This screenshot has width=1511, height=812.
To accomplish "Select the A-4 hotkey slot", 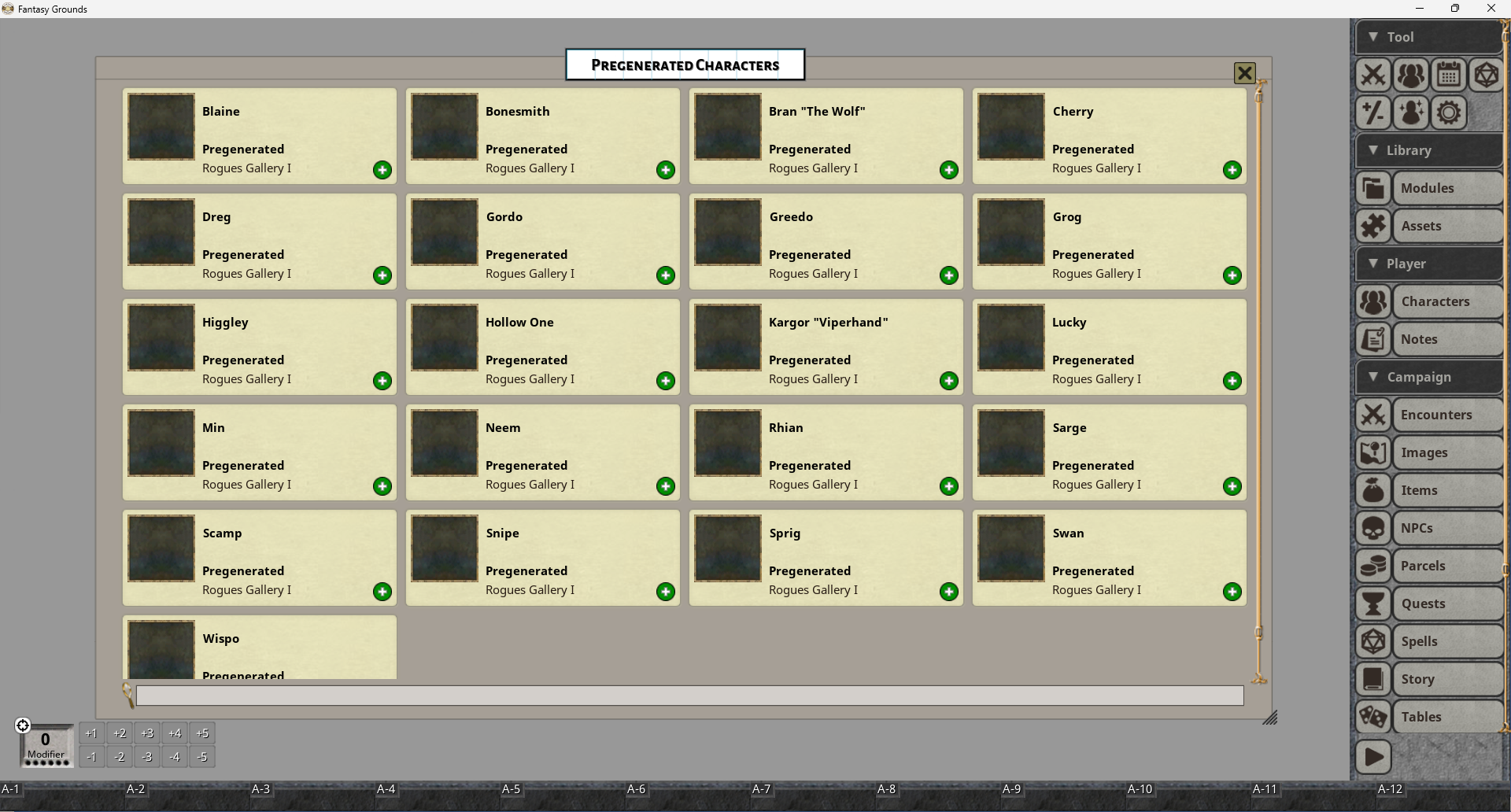I will (438, 796).
